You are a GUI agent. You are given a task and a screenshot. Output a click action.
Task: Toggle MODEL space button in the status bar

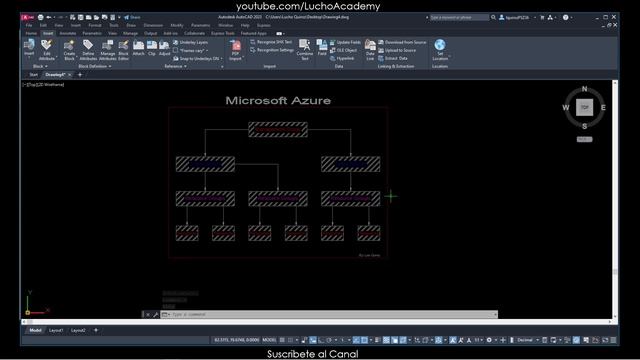tap(269, 340)
